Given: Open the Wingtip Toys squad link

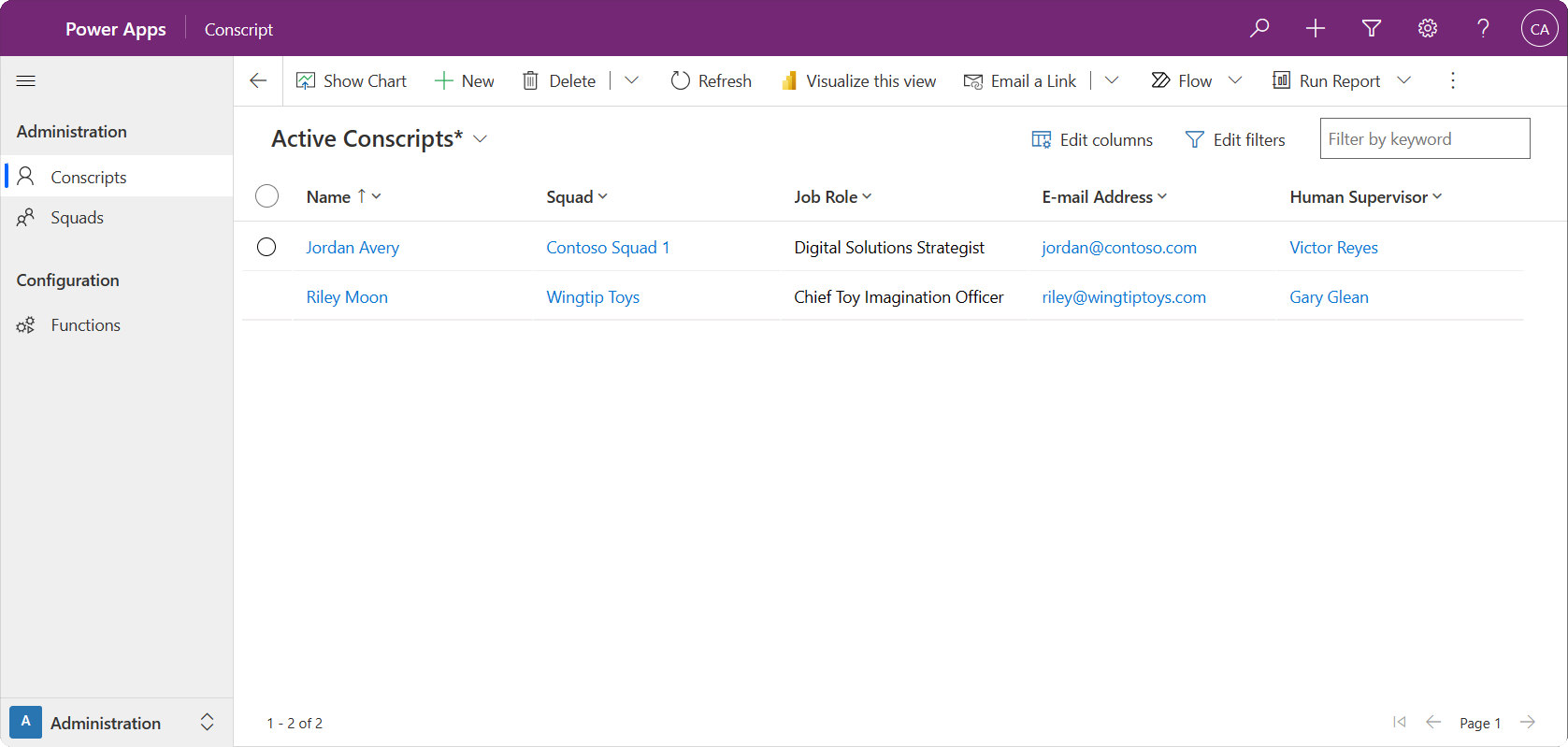Looking at the screenshot, I should point(593,297).
